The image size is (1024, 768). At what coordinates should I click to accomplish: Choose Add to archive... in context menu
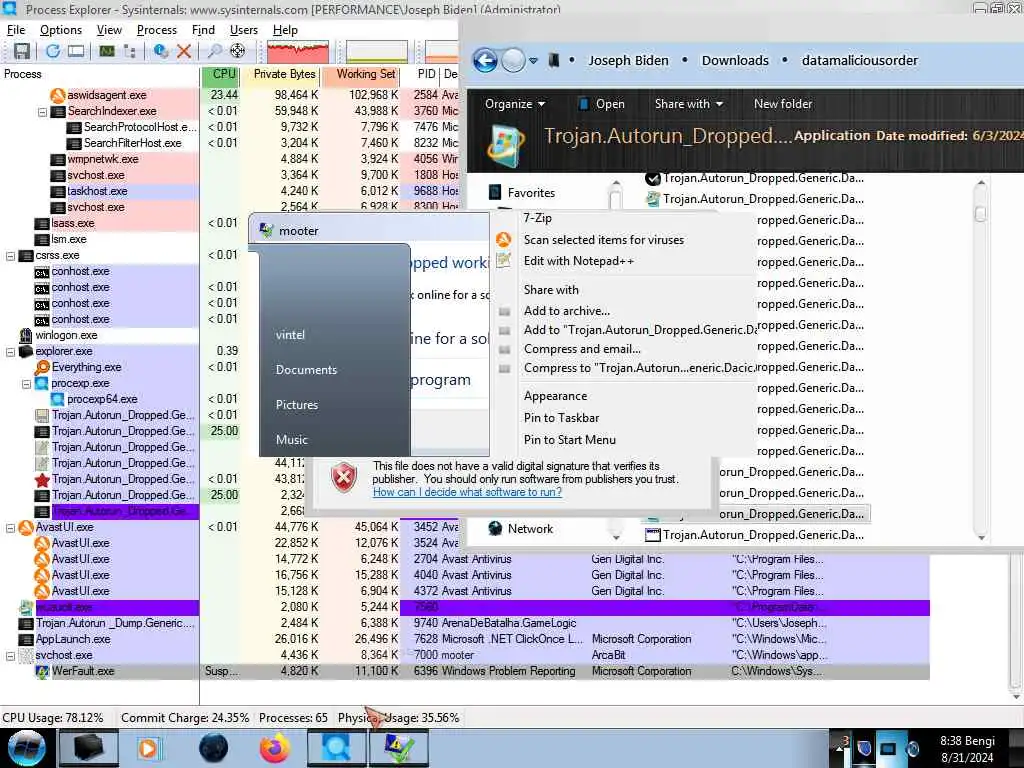click(566, 311)
